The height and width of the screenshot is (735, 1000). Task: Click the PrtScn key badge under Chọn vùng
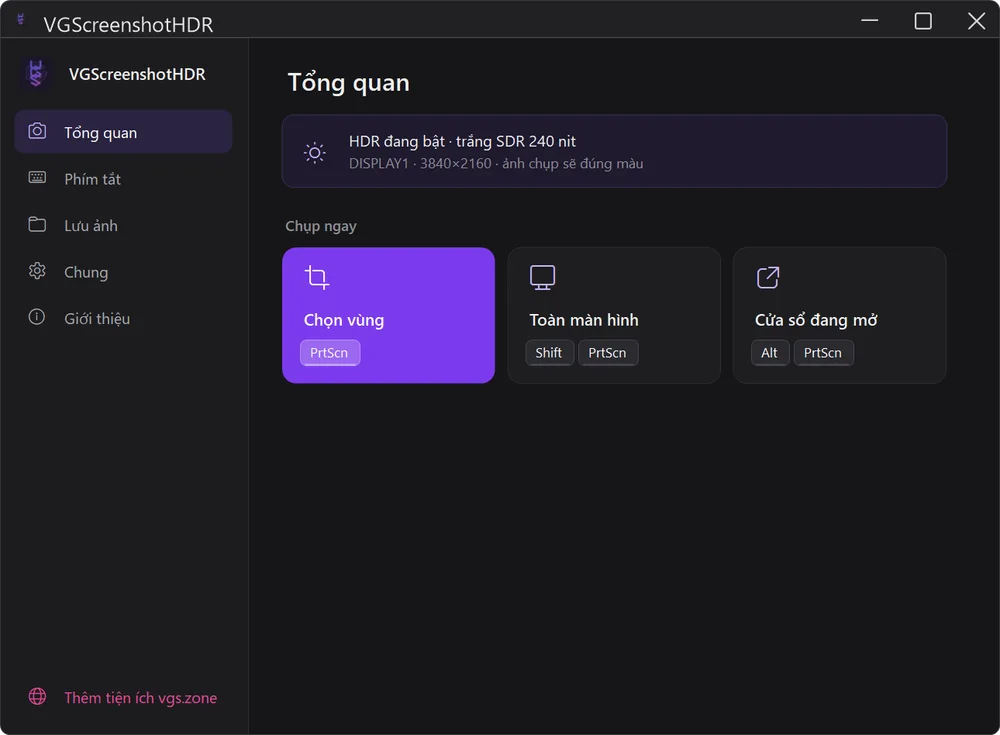(x=330, y=353)
